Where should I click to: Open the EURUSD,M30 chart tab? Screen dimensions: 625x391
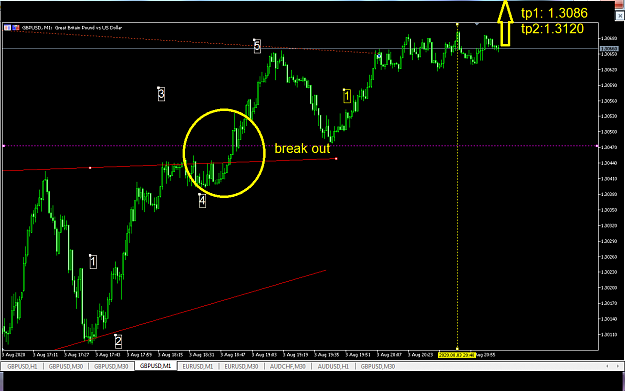(x=242, y=366)
